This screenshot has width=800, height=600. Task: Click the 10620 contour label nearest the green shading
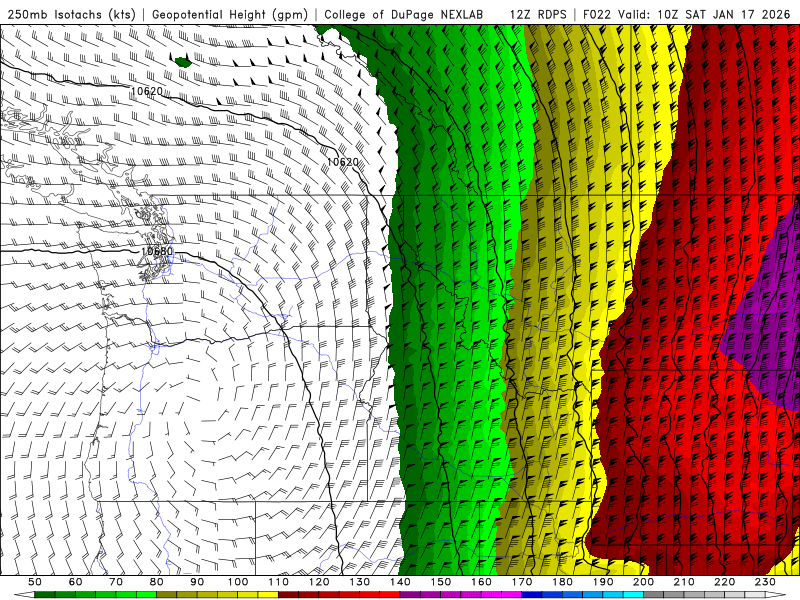(x=342, y=162)
